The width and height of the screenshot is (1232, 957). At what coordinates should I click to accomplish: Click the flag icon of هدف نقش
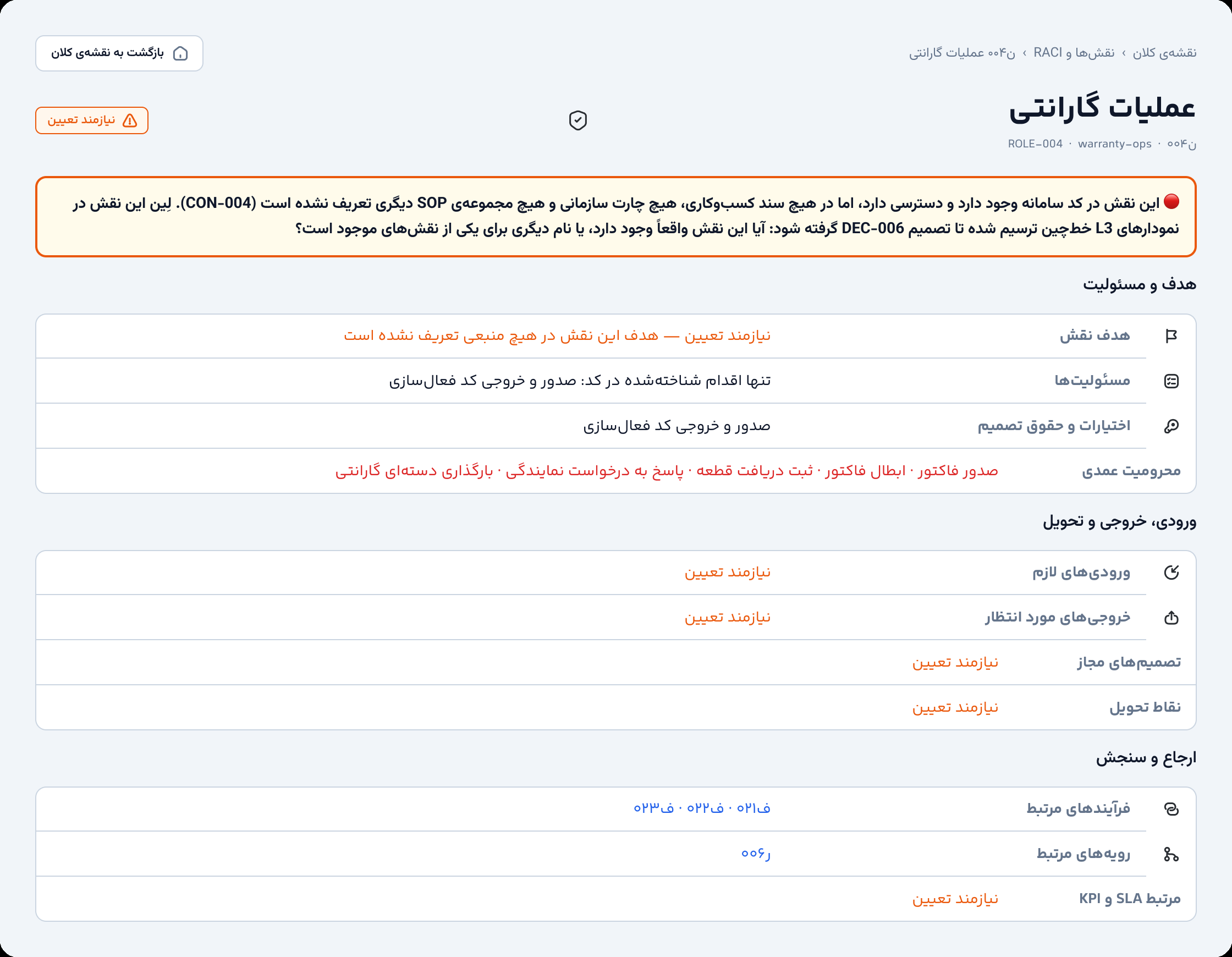click(x=1171, y=336)
